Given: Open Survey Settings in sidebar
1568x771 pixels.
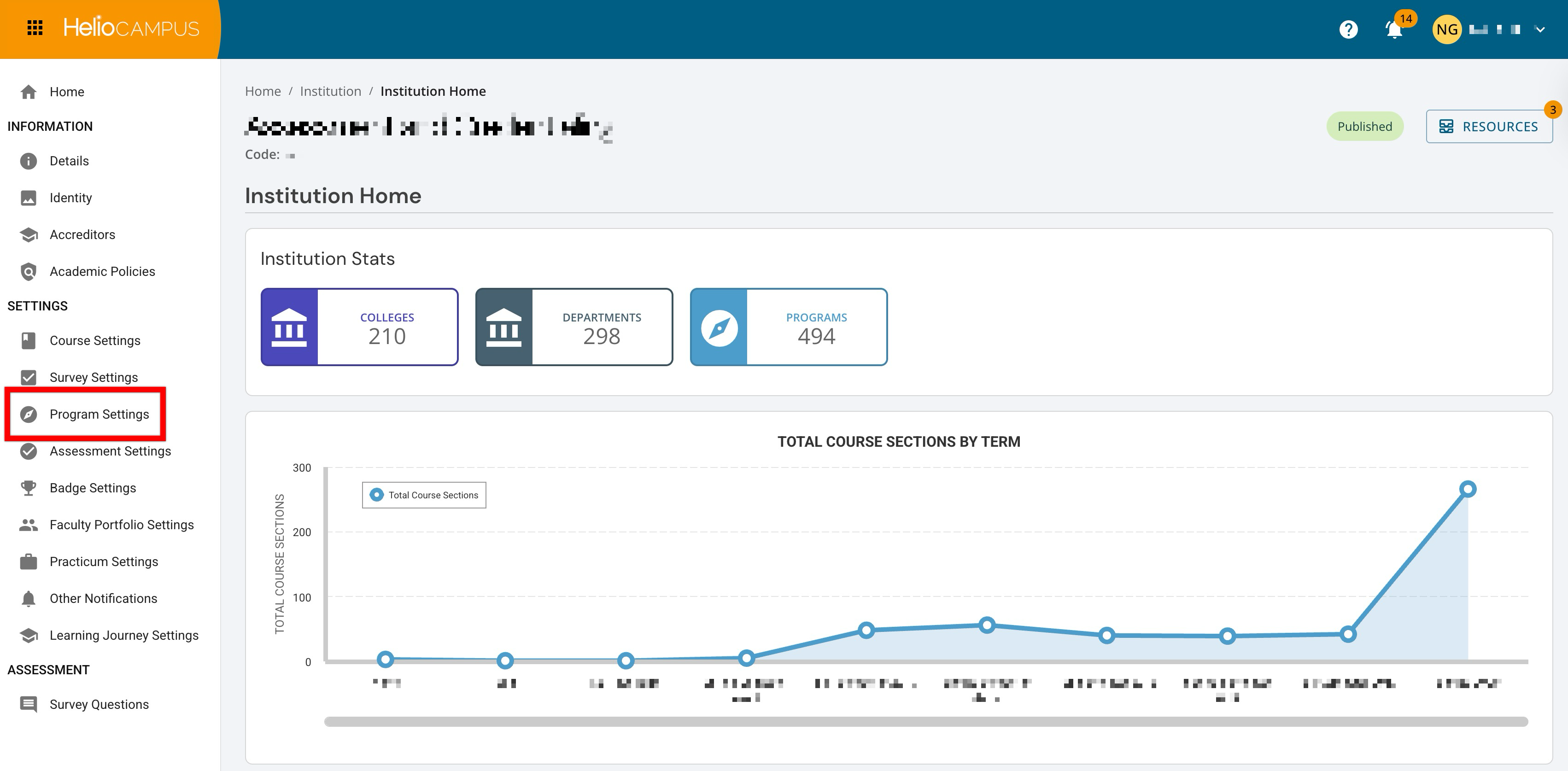Looking at the screenshot, I should pyautogui.click(x=93, y=377).
